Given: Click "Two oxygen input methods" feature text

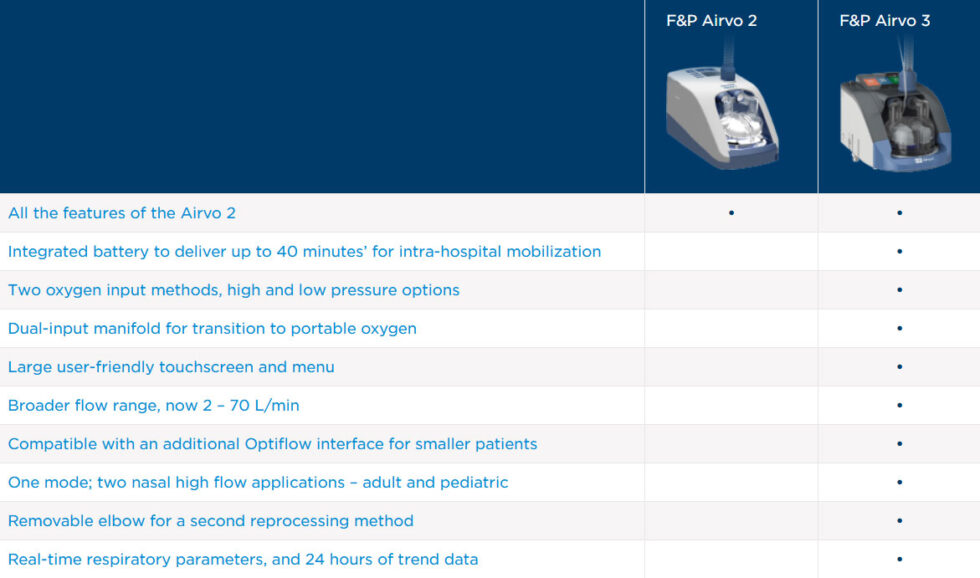Looking at the screenshot, I should 233,290.
